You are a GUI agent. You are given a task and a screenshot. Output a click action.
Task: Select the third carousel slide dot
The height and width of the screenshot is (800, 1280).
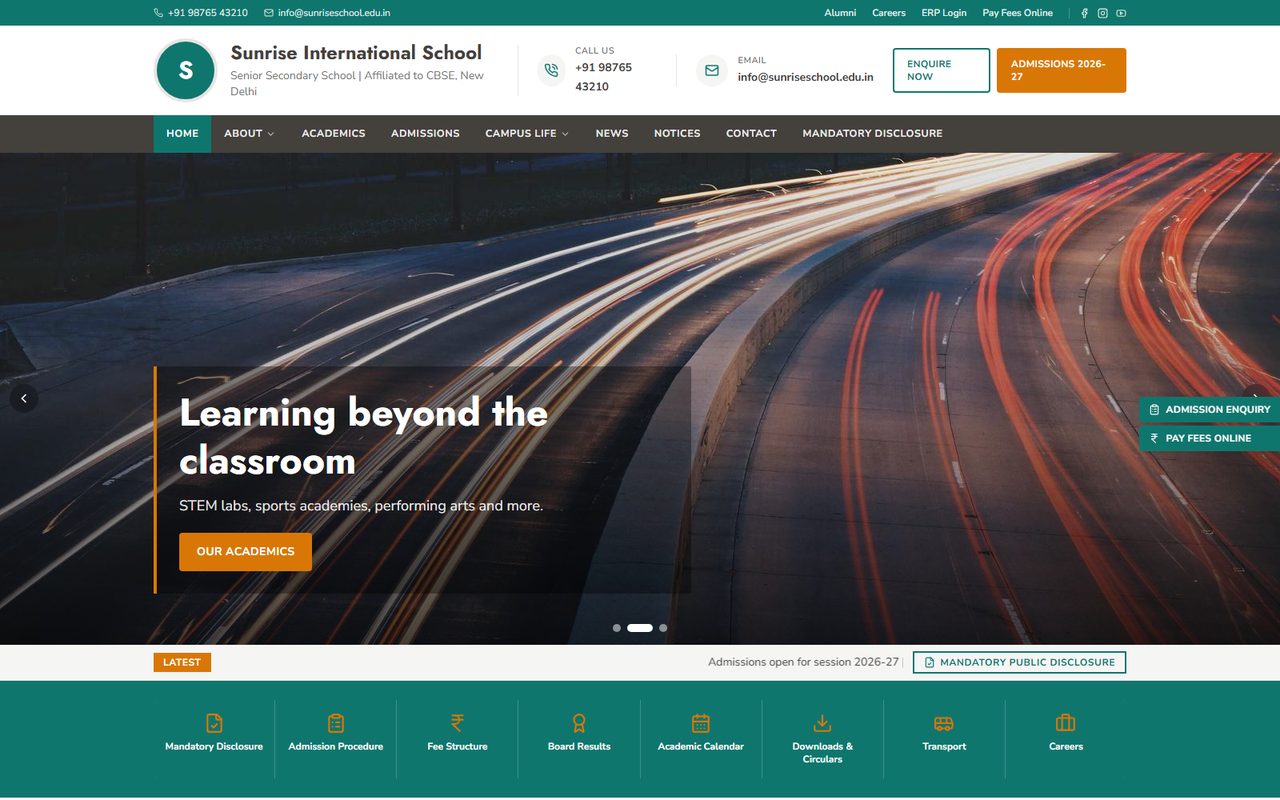click(663, 628)
